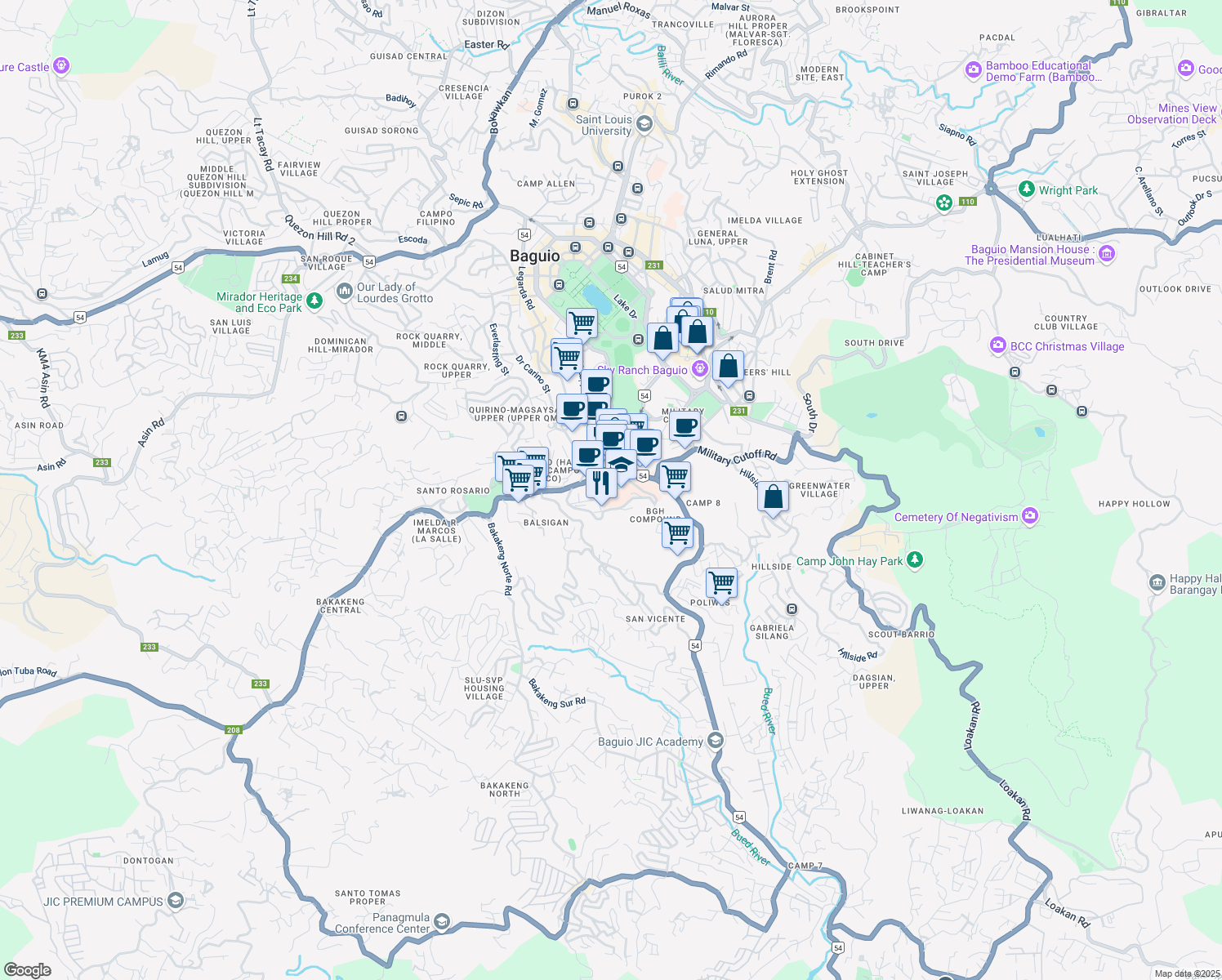
Task: Click the bus stop icon left of Quirino-Magsaysay
Action: pyautogui.click(x=401, y=416)
